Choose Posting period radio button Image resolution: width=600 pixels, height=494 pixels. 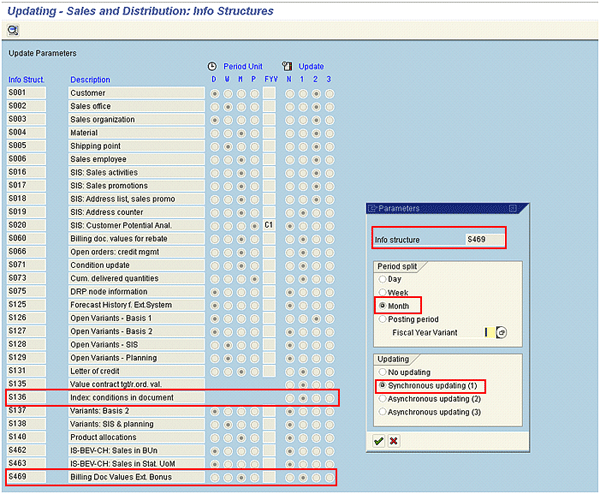tap(381, 318)
